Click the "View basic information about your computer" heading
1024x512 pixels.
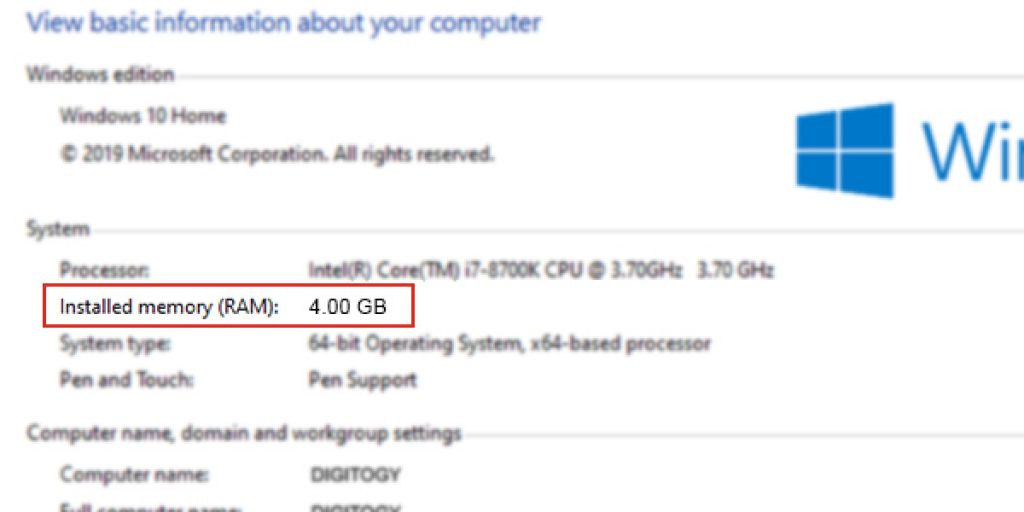coord(284,22)
